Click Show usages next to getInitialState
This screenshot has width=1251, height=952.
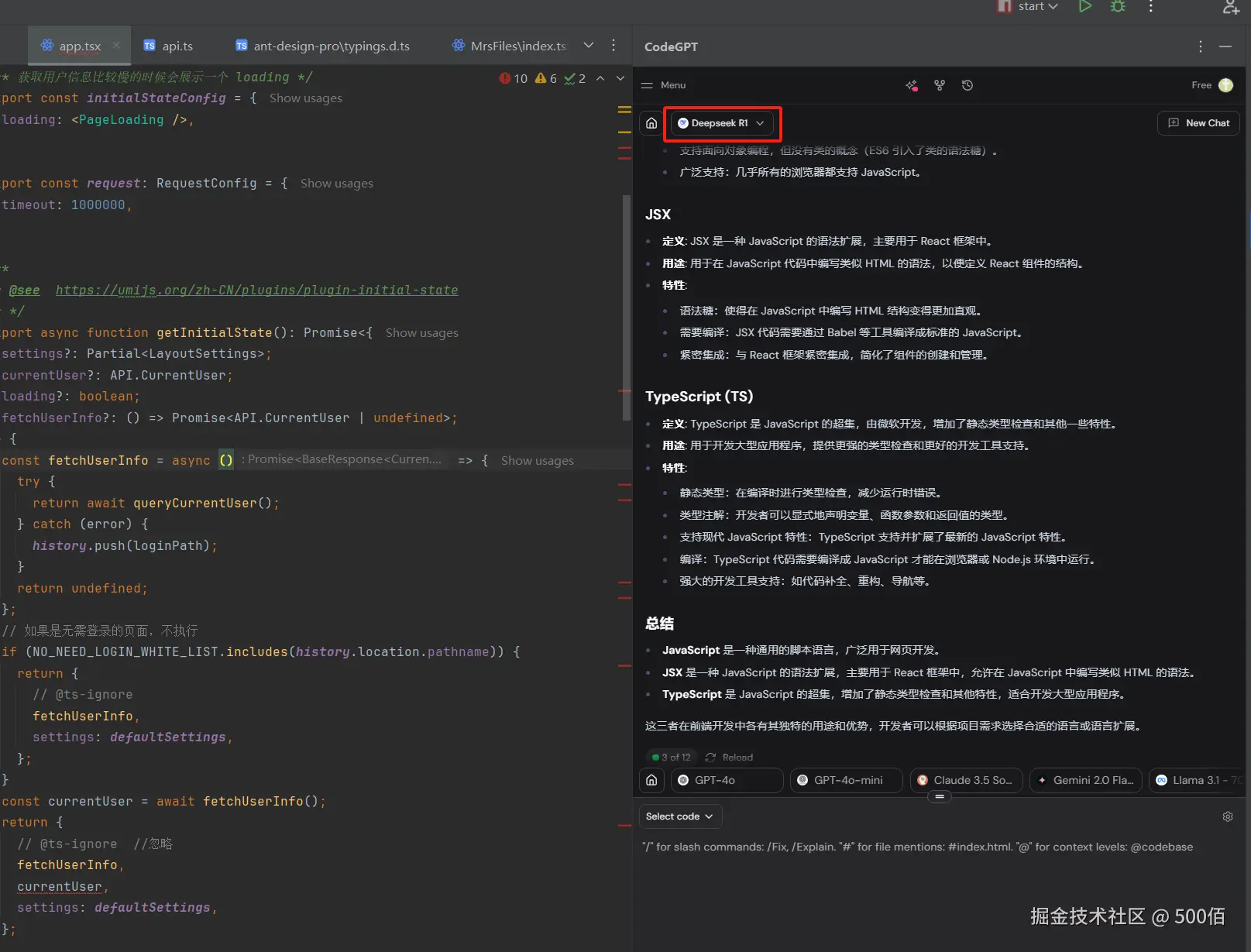pos(421,333)
